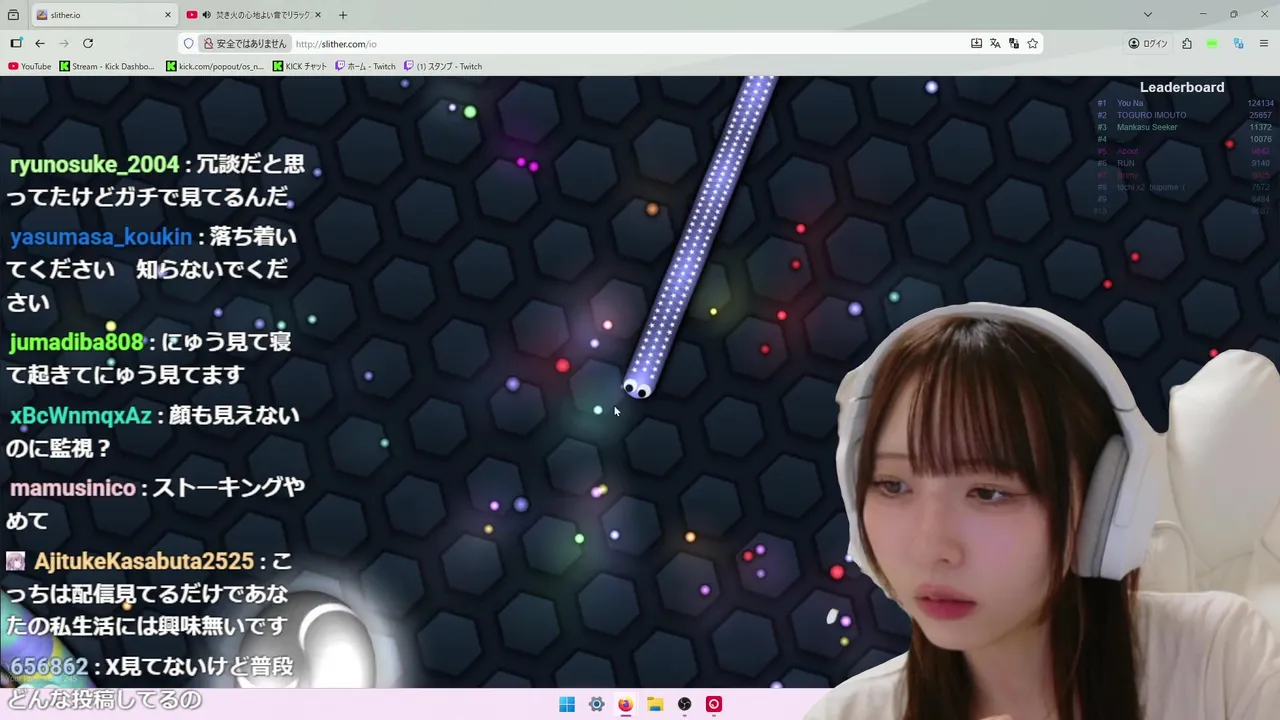Screen dimensions: 1280x720
Task: Close the YouTube bonfire sounds tab
Action: pyautogui.click(x=318, y=15)
